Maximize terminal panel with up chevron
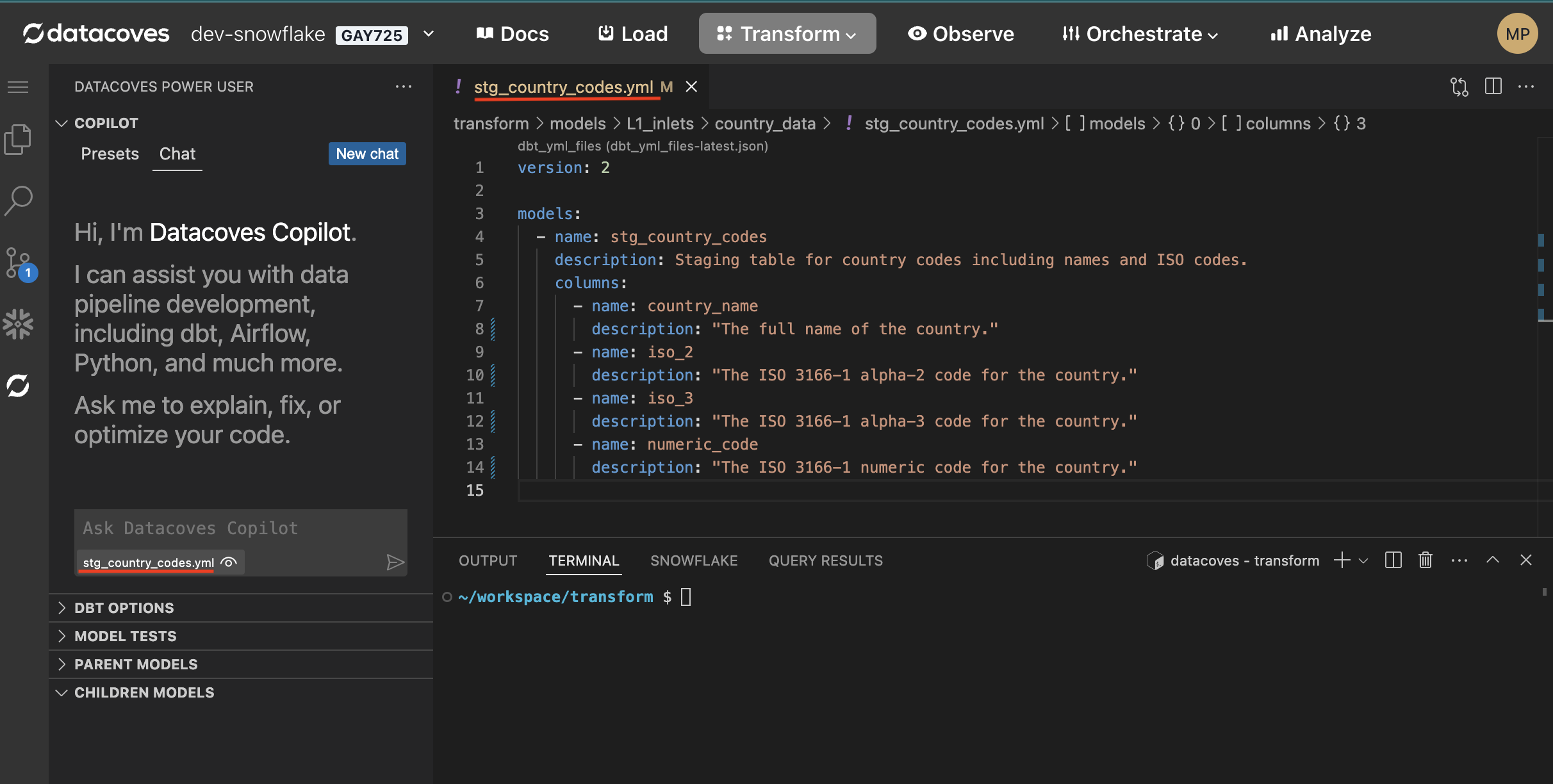The image size is (1553, 784). coord(1493,560)
